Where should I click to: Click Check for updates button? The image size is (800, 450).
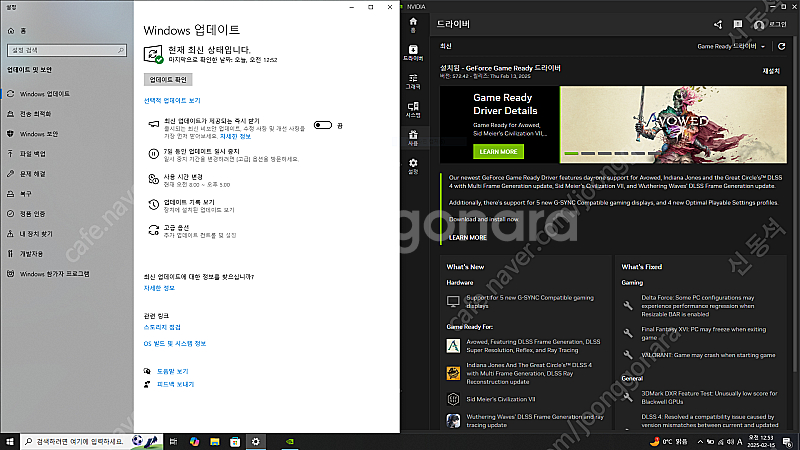tap(168, 80)
